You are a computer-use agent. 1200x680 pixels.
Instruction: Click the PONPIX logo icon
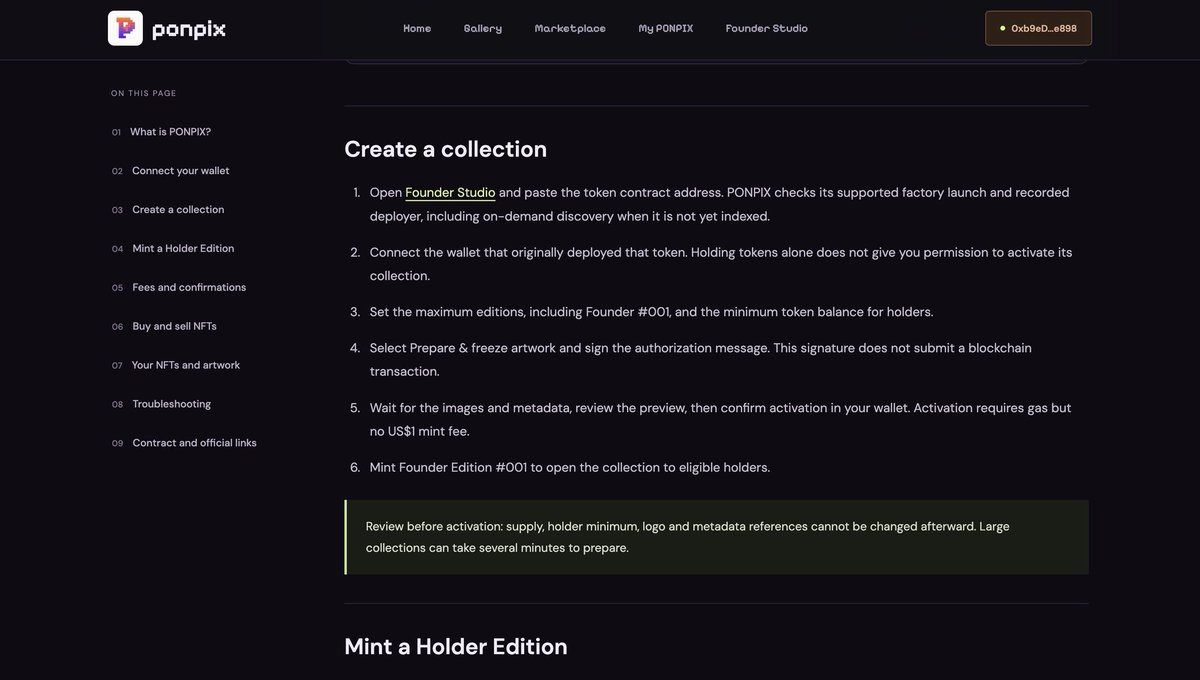(125, 28)
